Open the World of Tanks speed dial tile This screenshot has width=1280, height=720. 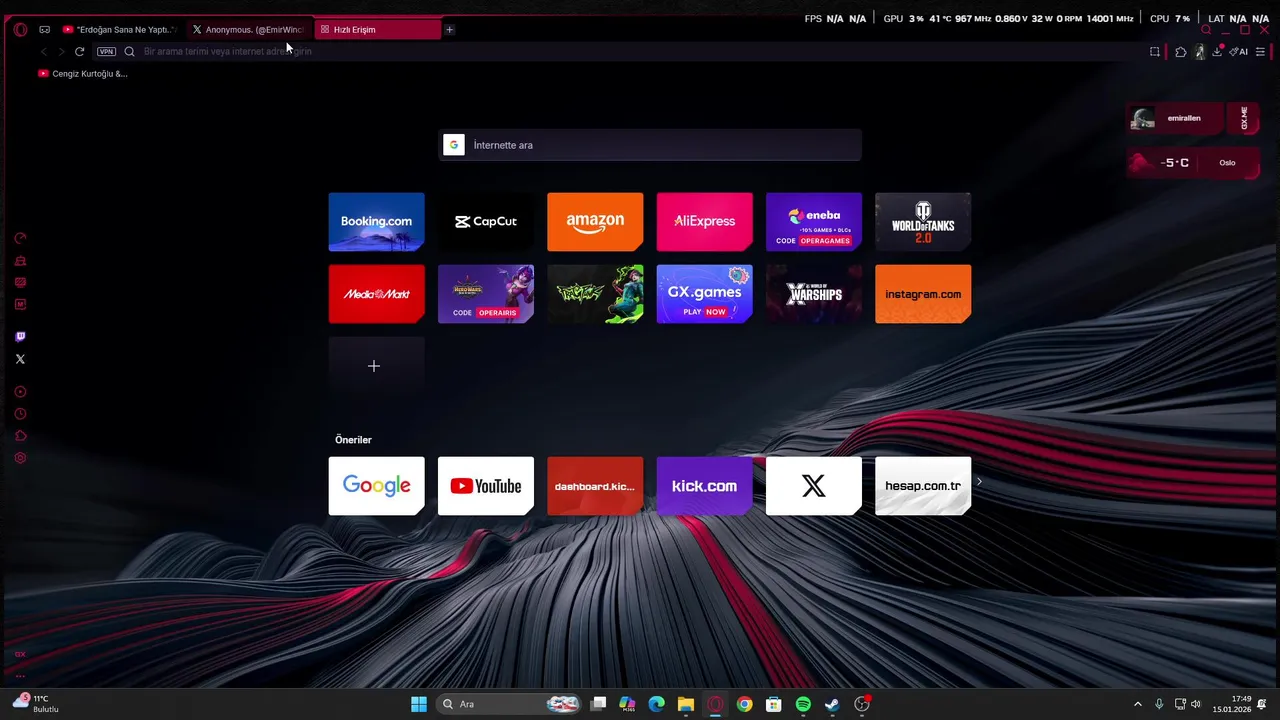click(x=923, y=221)
